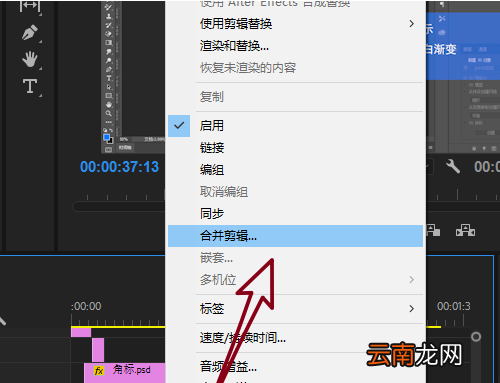Viewport: 500px width, 383px height.
Task: Click the program monitor timecode at right
Action: click(x=487, y=167)
